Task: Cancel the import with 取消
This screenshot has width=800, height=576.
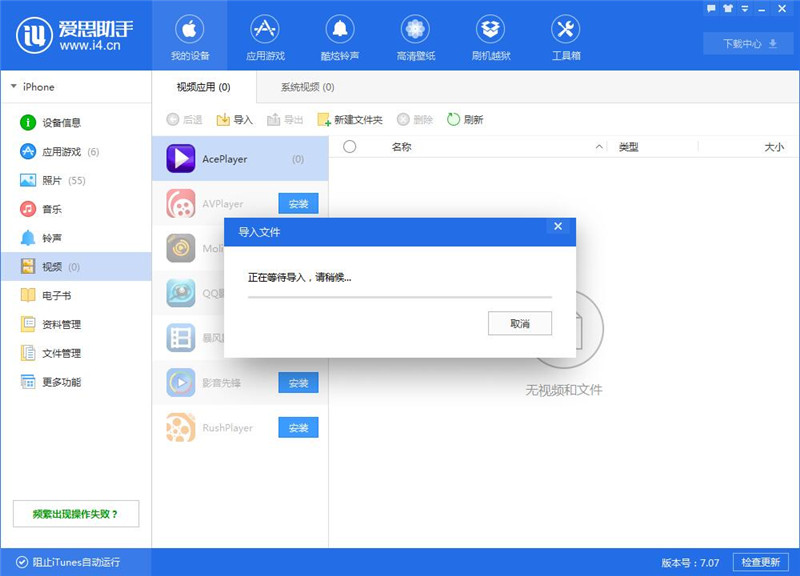Action: (519, 323)
